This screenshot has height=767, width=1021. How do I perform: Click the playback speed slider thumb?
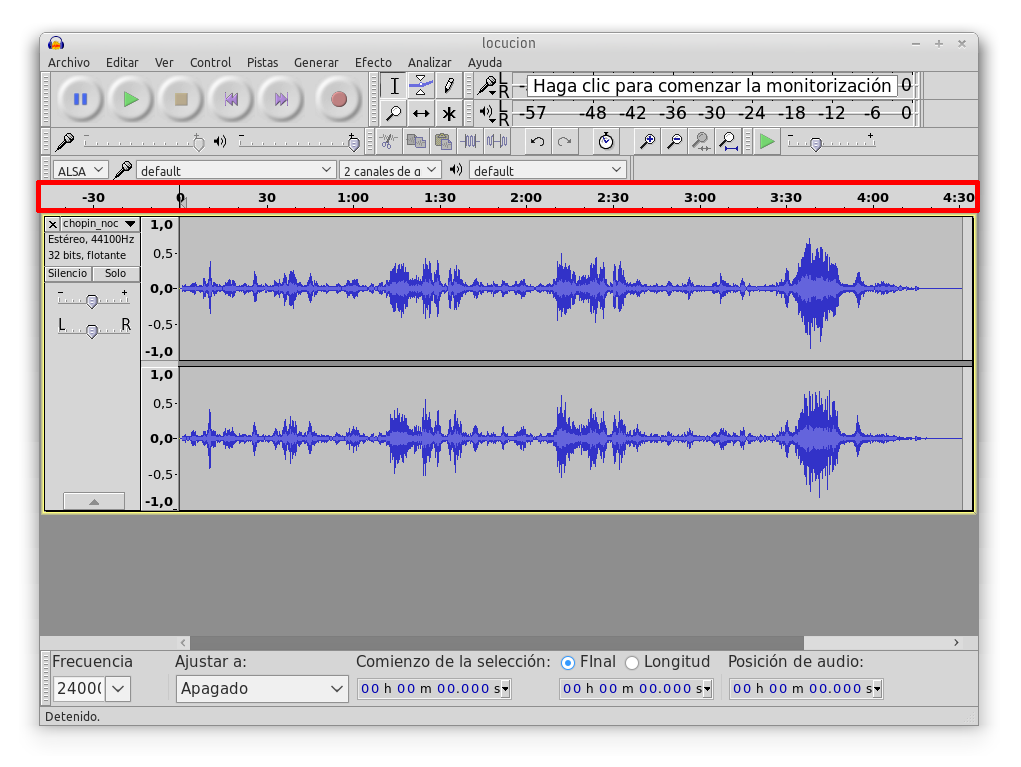[815, 144]
